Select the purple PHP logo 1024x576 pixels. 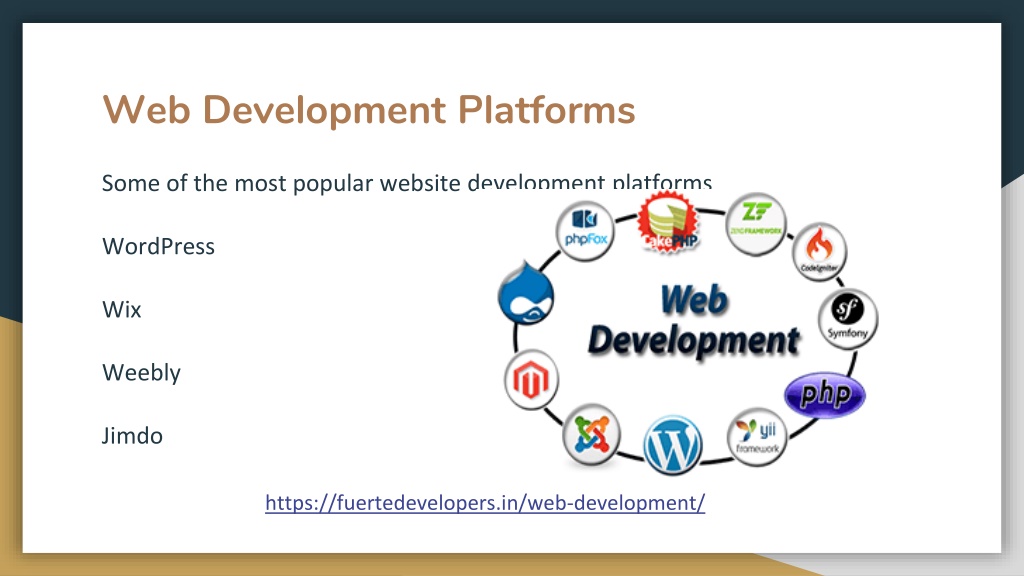click(x=825, y=395)
